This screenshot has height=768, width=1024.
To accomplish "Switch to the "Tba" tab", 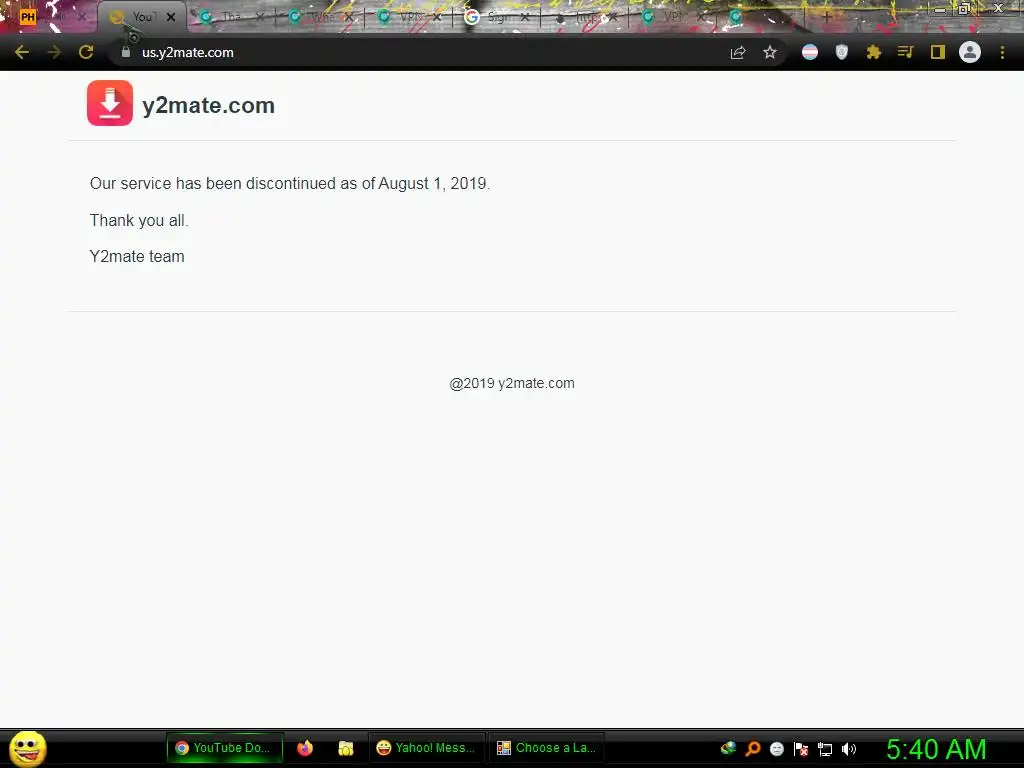I will tap(231, 17).
